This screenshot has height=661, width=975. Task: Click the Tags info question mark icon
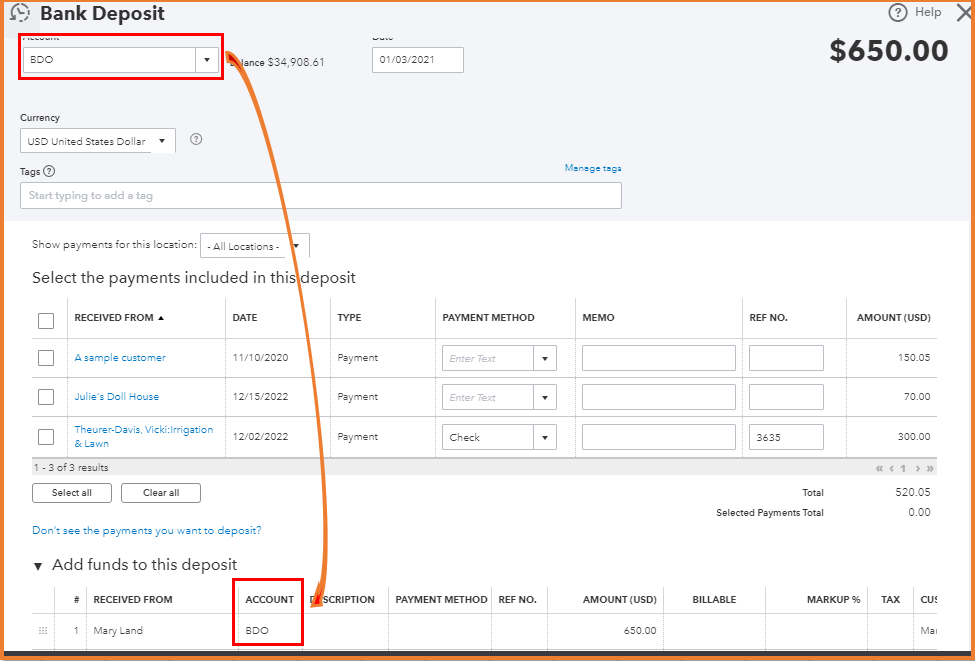[49, 171]
